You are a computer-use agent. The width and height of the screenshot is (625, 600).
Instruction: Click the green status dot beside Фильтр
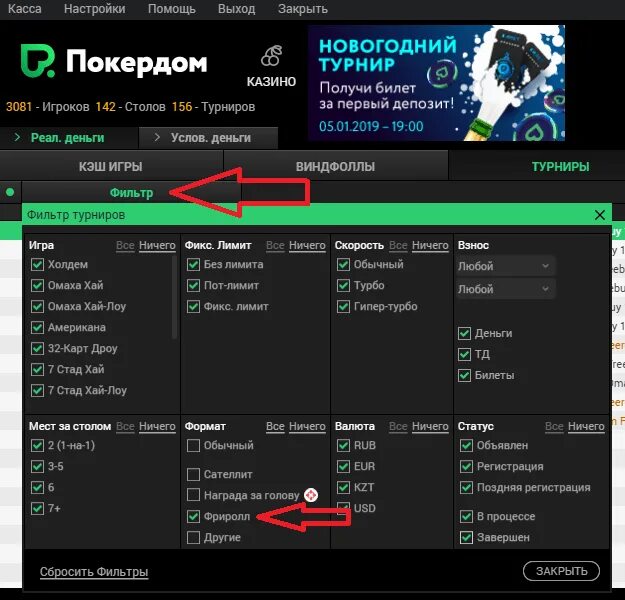point(10,192)
